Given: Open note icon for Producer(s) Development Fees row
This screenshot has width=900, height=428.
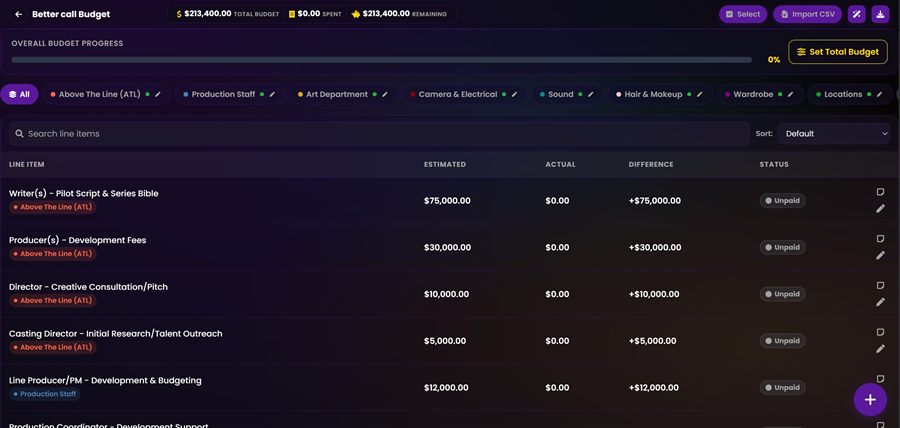Looking at the screenshot, I should (x=880, y=239).
